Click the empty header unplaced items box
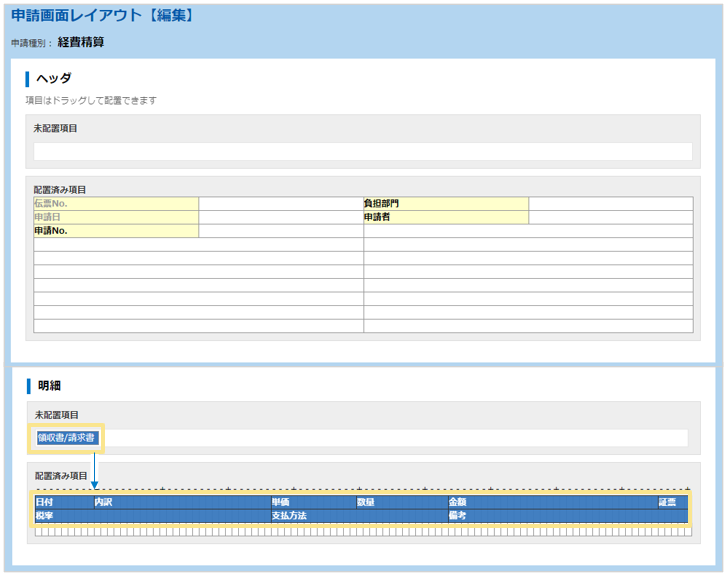724x575 pixels. [x=362, y=152]
